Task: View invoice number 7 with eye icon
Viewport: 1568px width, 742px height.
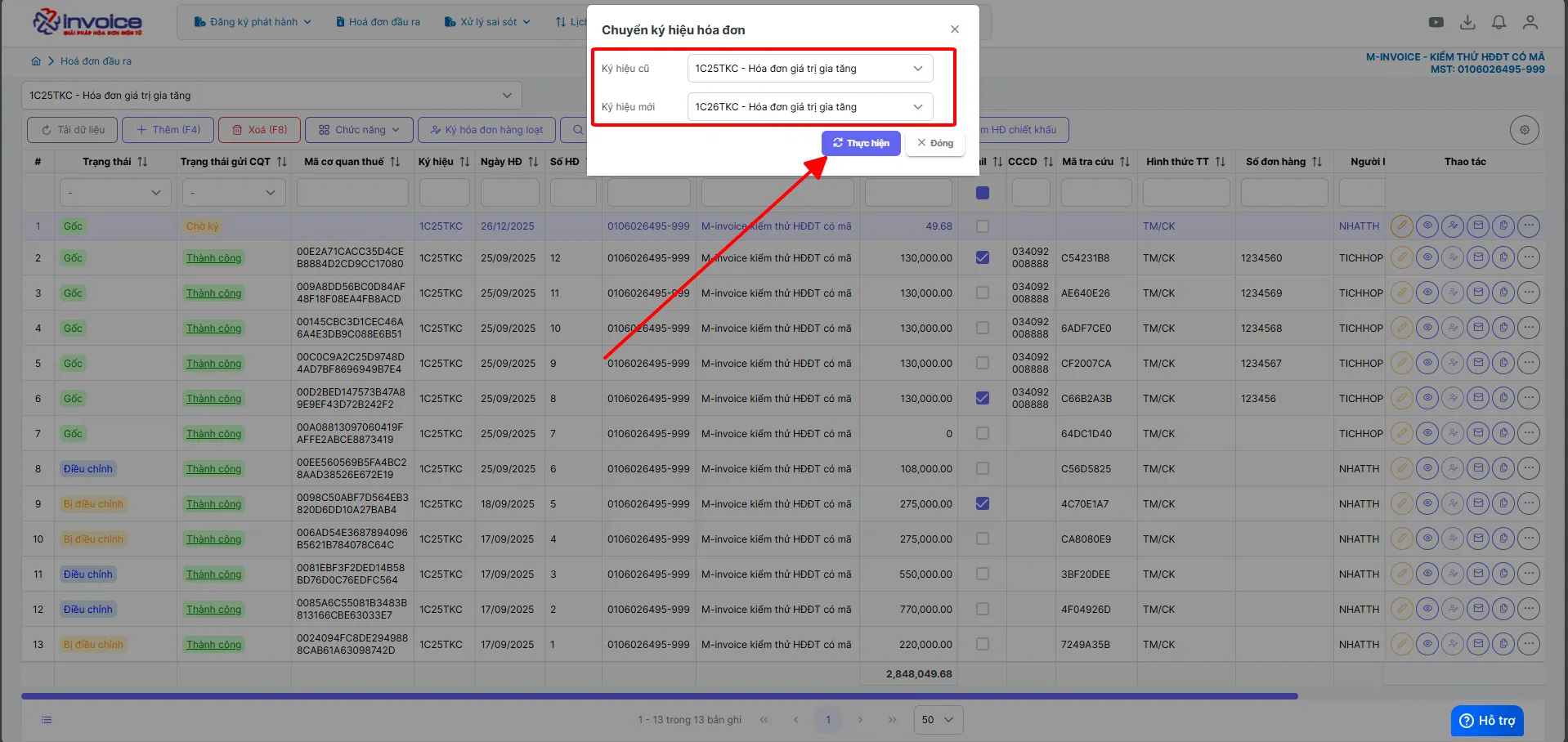Action: pos(1427,434)
